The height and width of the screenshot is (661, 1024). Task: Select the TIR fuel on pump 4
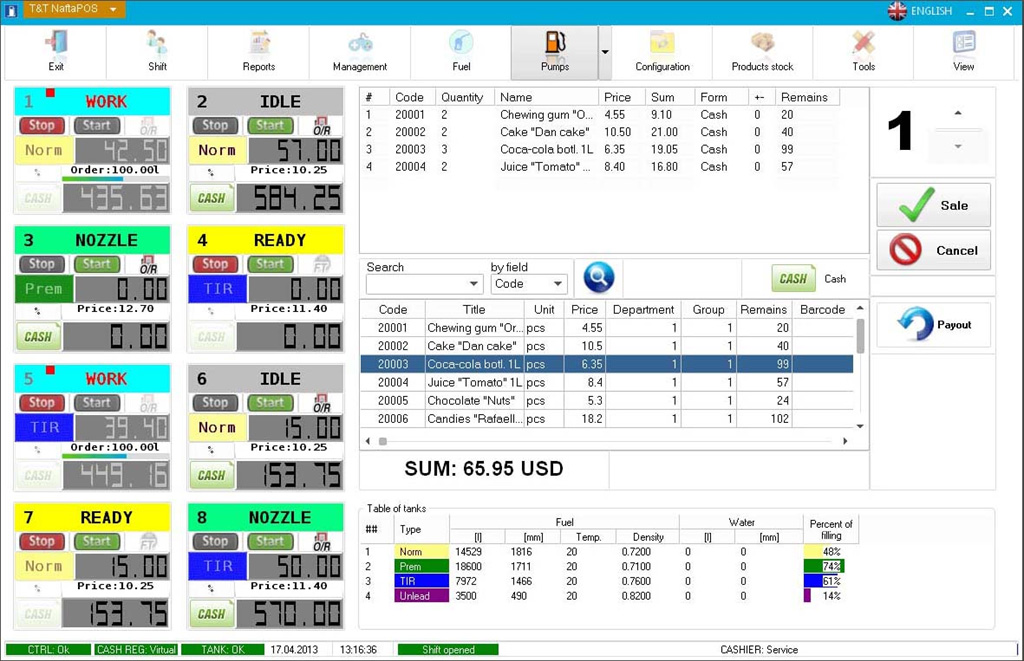[x=217, y=289]
